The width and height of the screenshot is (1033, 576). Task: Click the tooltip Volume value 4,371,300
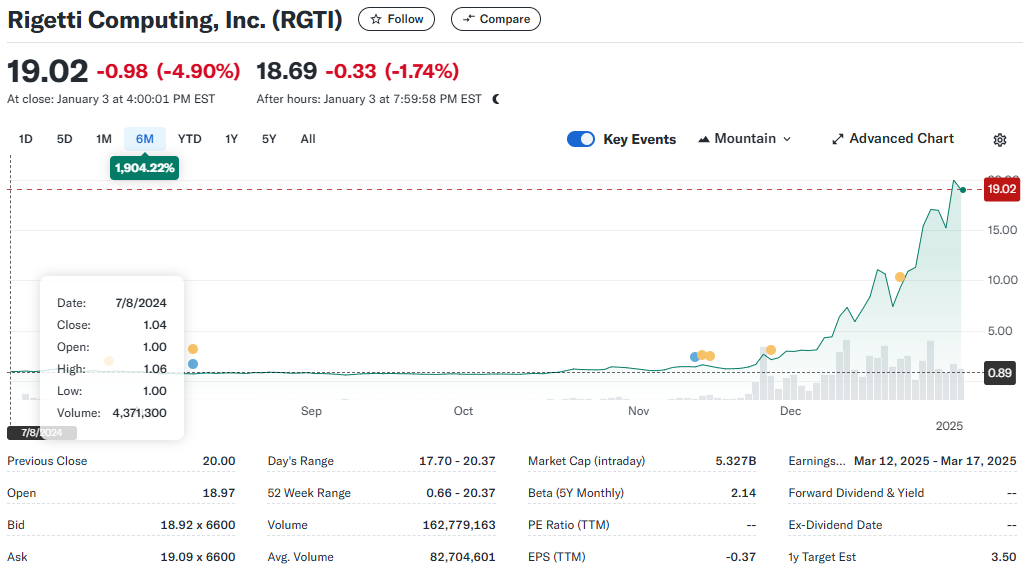click(x=140, y=413)
